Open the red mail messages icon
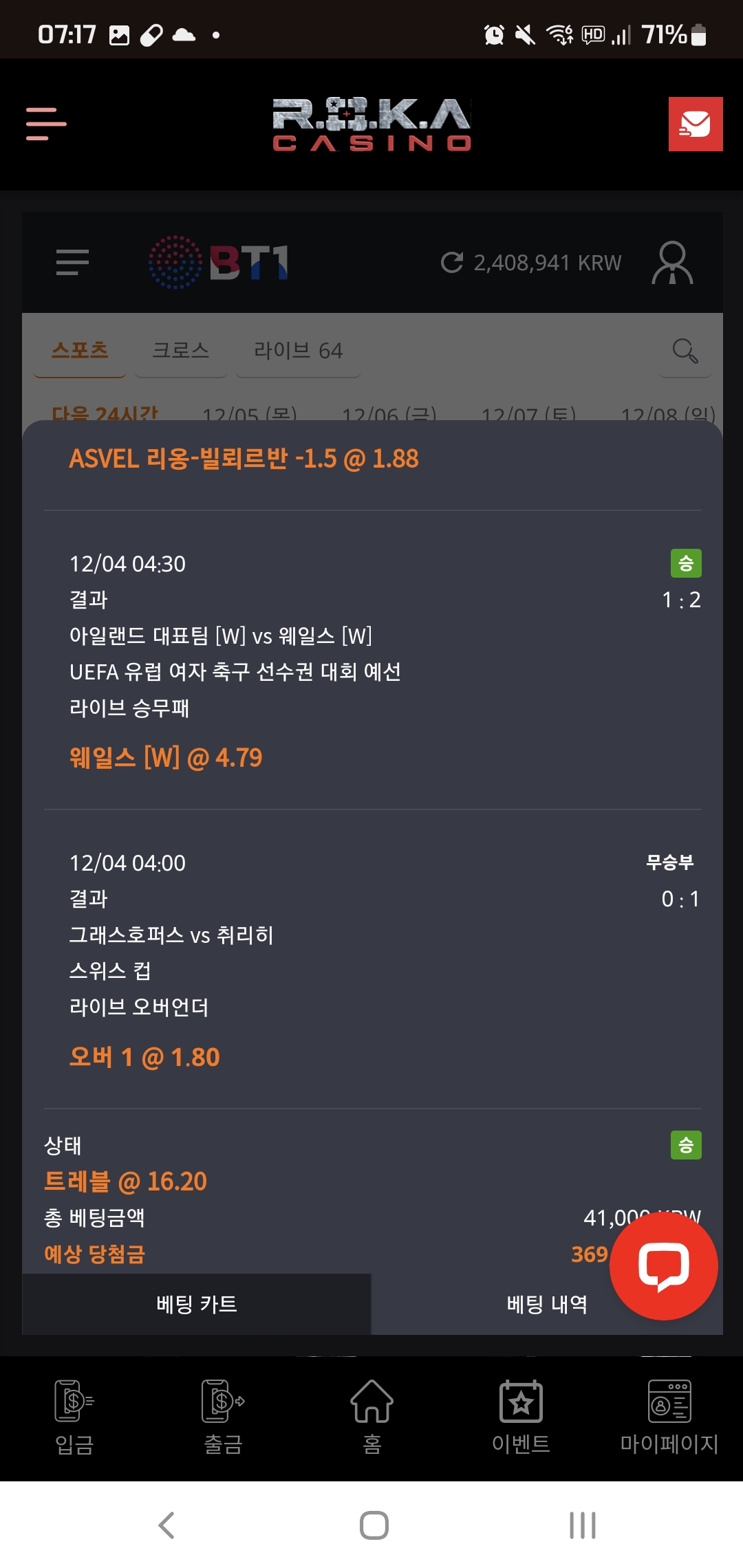The width and height of the screenshot is (743, 1568). coord(695,124)
